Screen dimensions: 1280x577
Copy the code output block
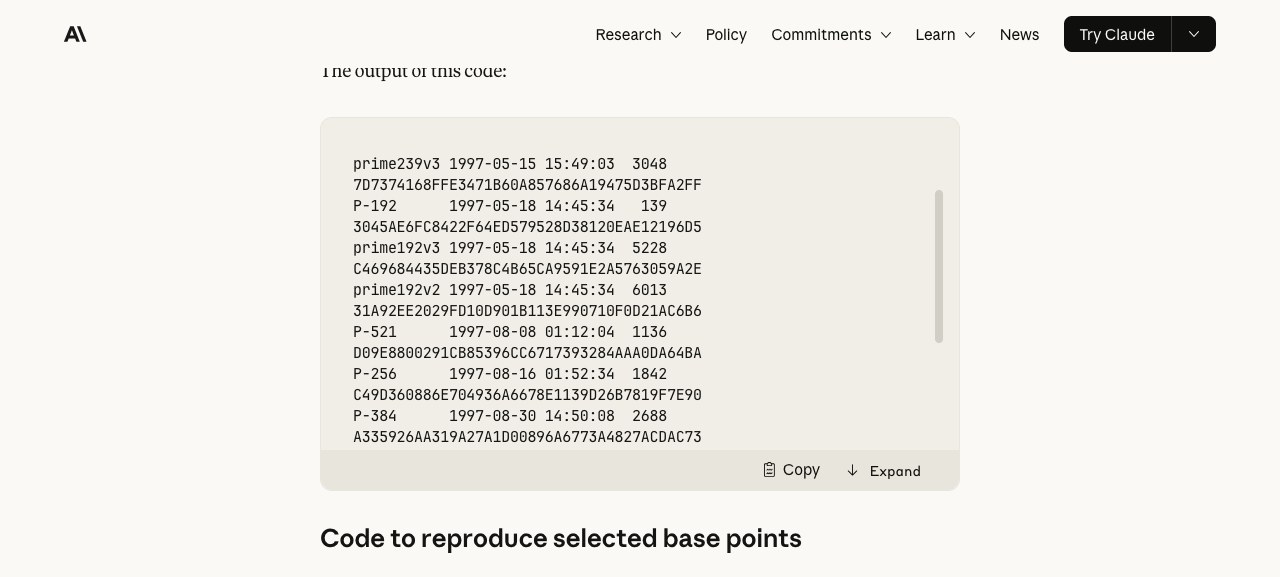click(791, 470)
